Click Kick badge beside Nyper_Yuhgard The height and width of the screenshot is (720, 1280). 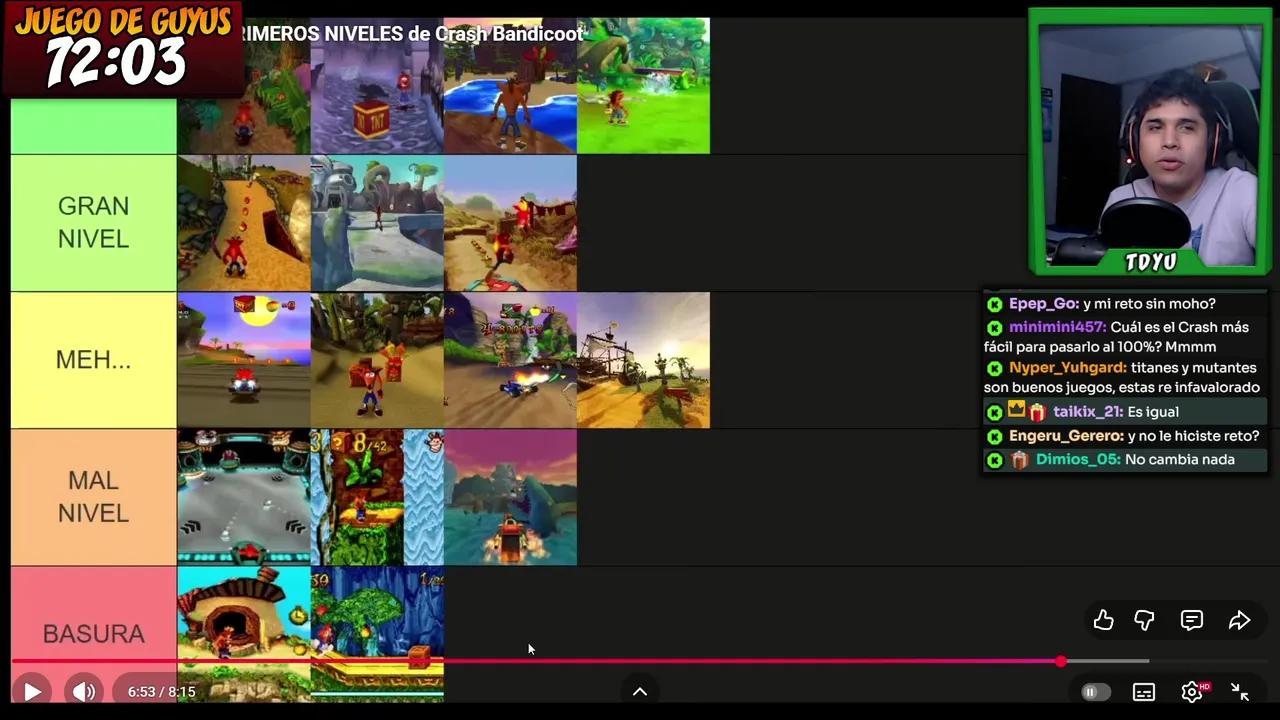tap(994, 368)
